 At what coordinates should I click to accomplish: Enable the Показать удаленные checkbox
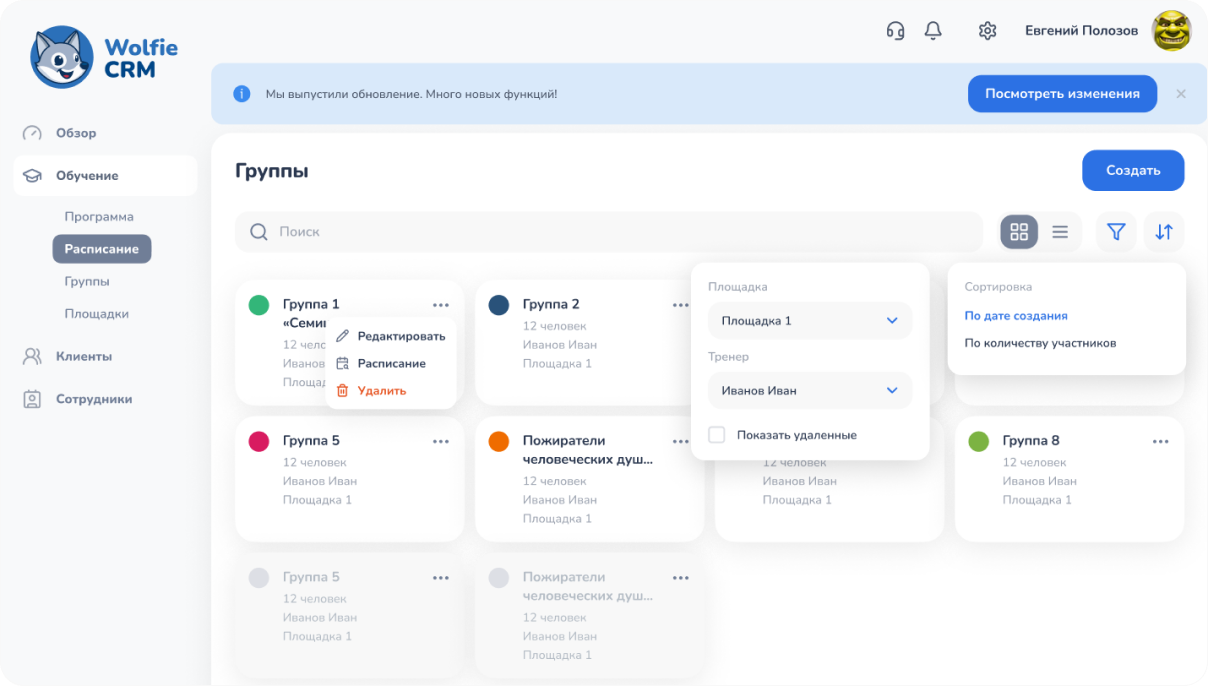click(717, 435)
